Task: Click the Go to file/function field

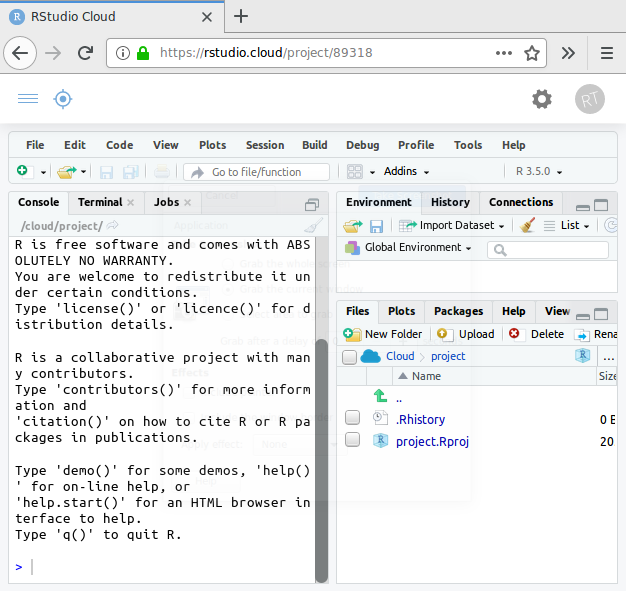Action: click(256, 172)
